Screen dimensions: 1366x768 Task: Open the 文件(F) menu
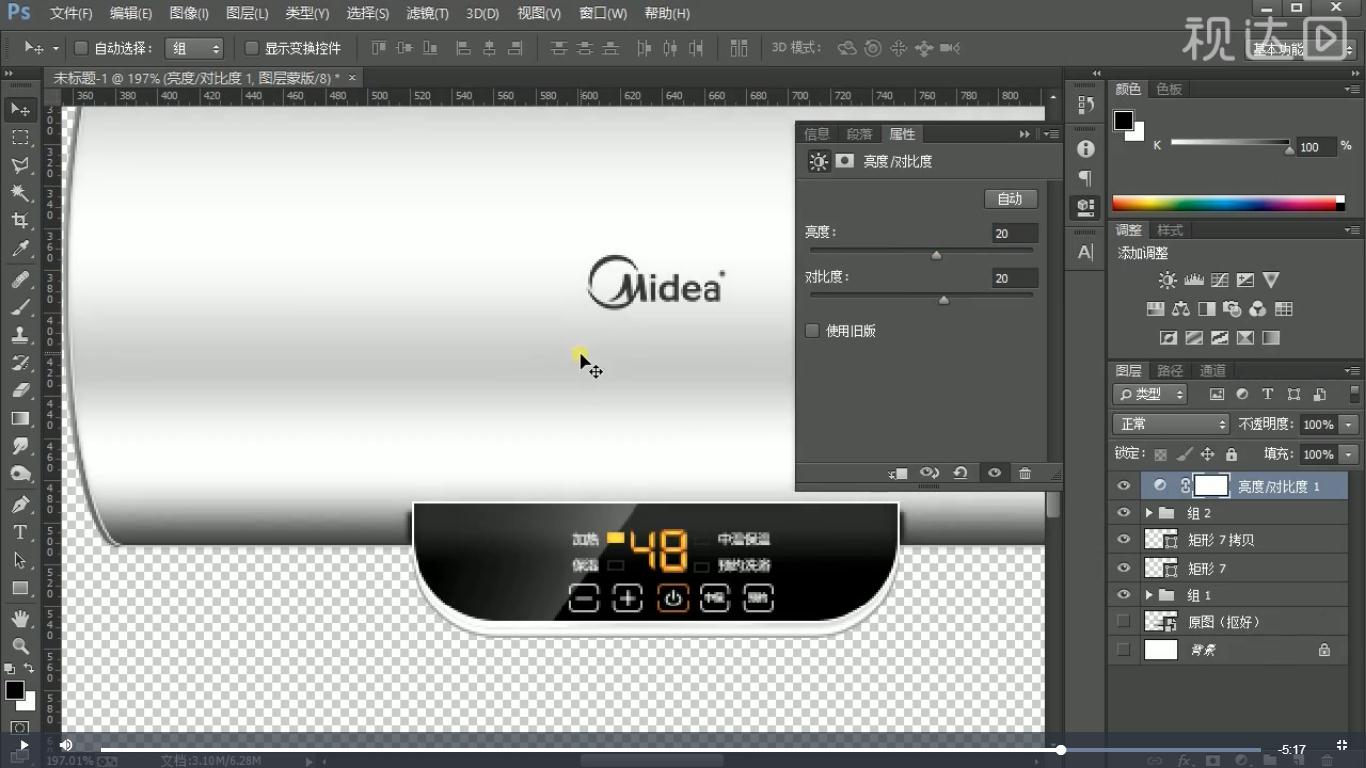coord(71,13)
